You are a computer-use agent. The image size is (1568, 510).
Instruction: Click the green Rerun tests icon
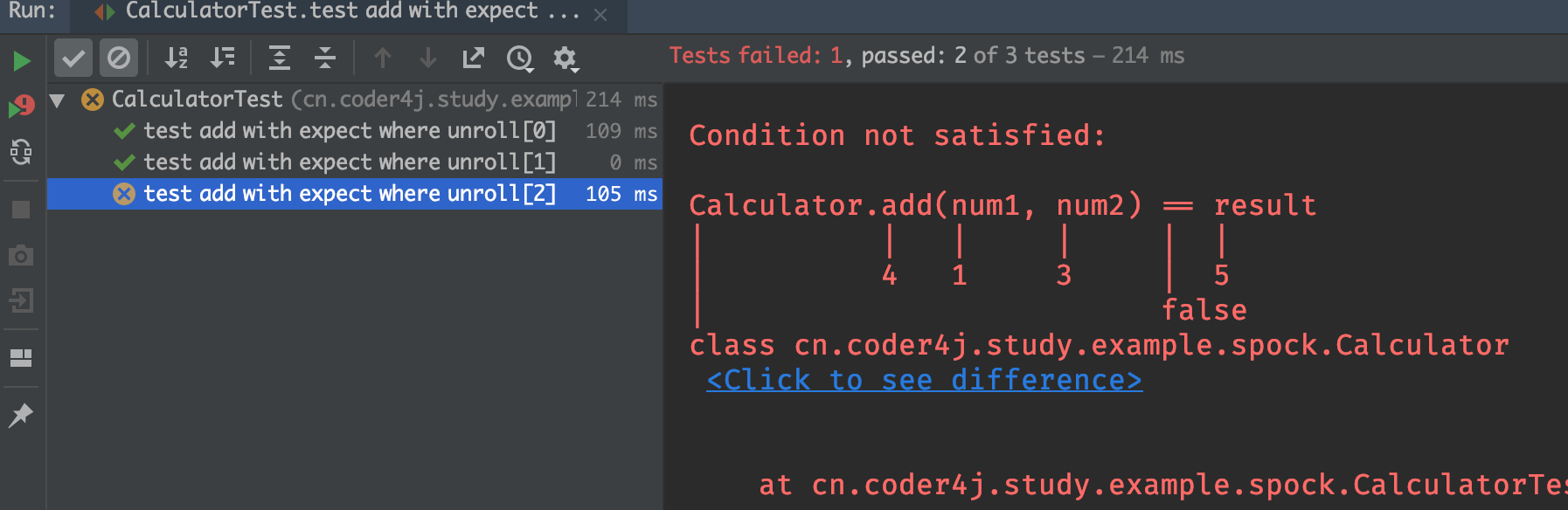(22, 61)
